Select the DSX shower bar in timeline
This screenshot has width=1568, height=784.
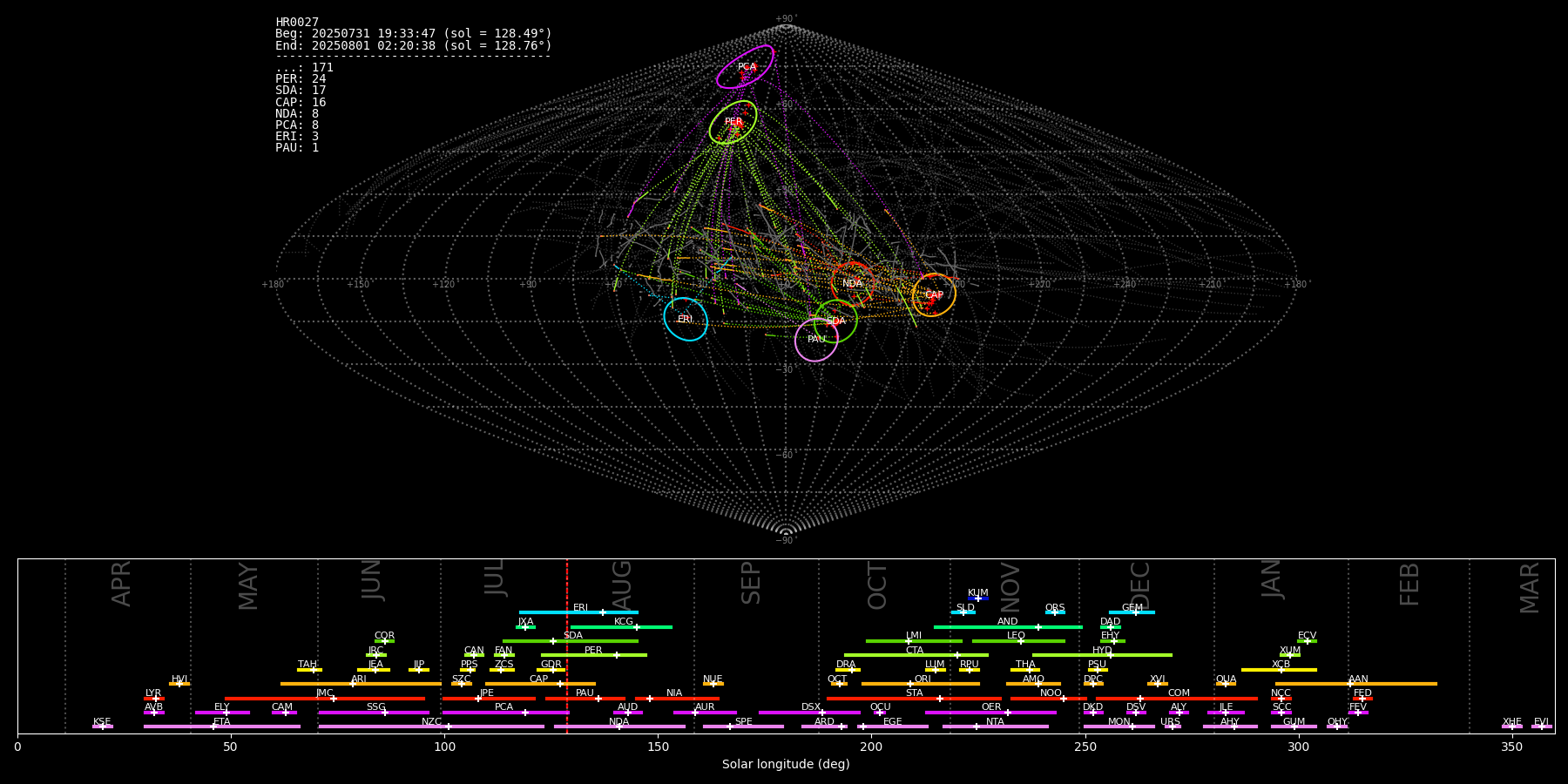pyautogui.click(x=809, y=713)
